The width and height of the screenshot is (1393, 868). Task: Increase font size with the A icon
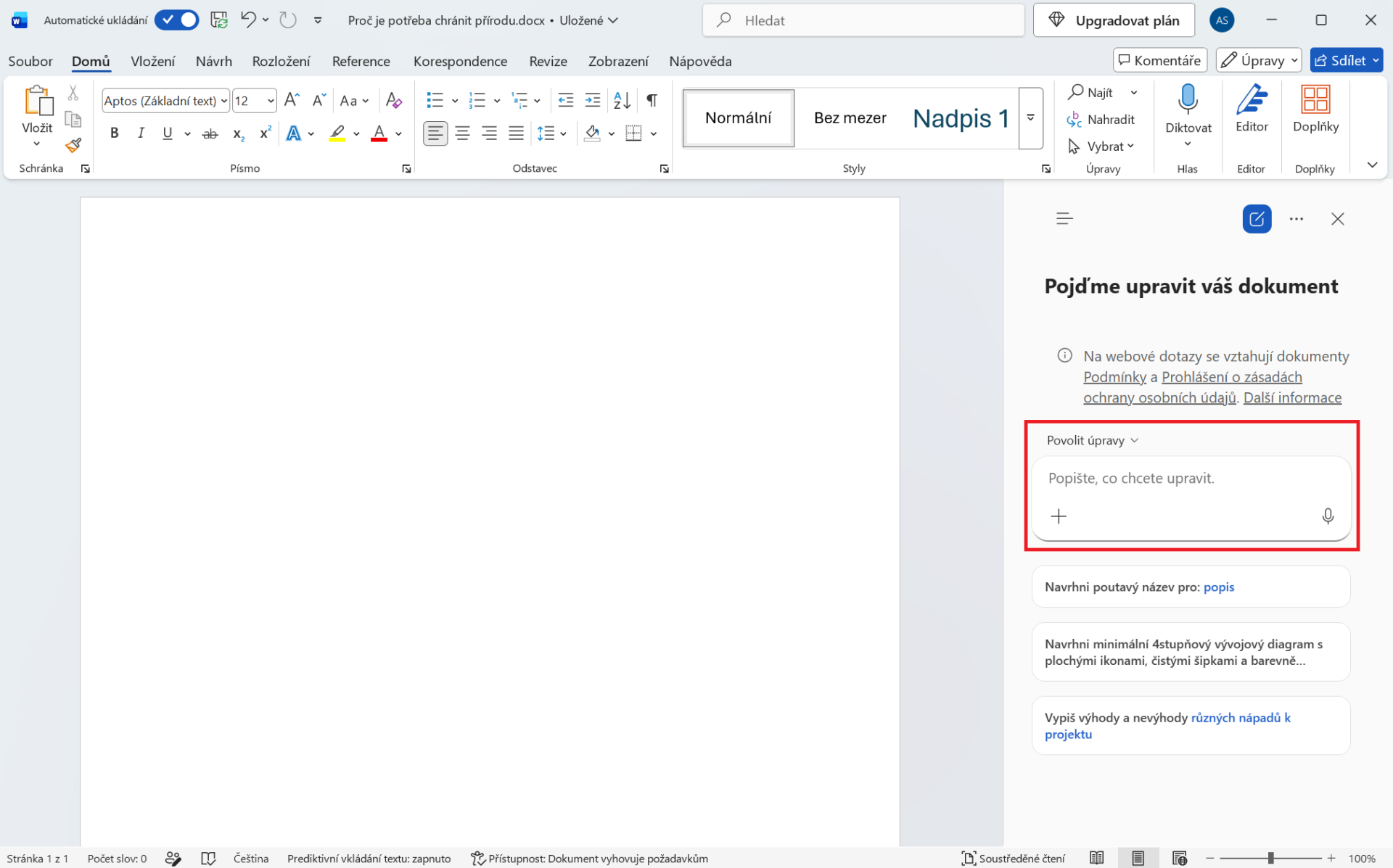292,100
